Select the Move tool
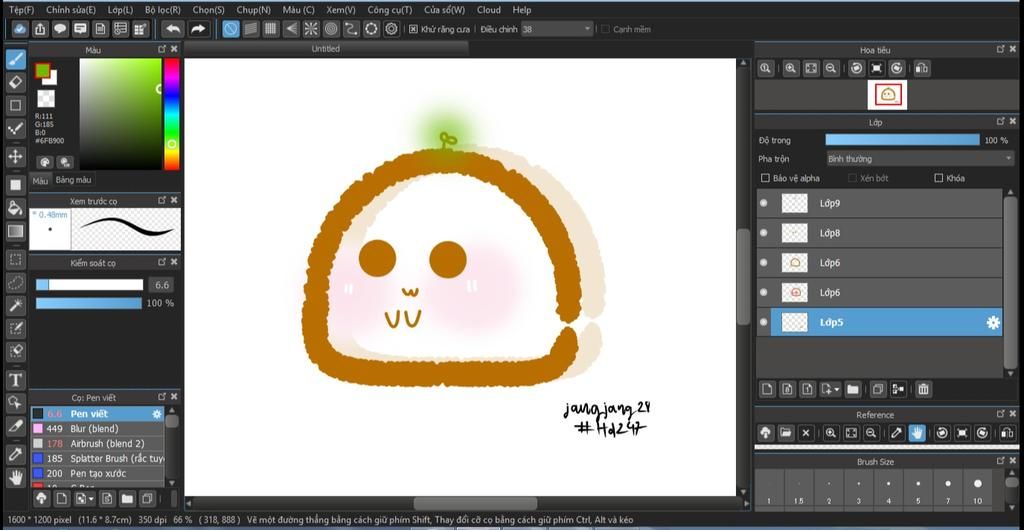1024x530 pixels. click(16, 157)
